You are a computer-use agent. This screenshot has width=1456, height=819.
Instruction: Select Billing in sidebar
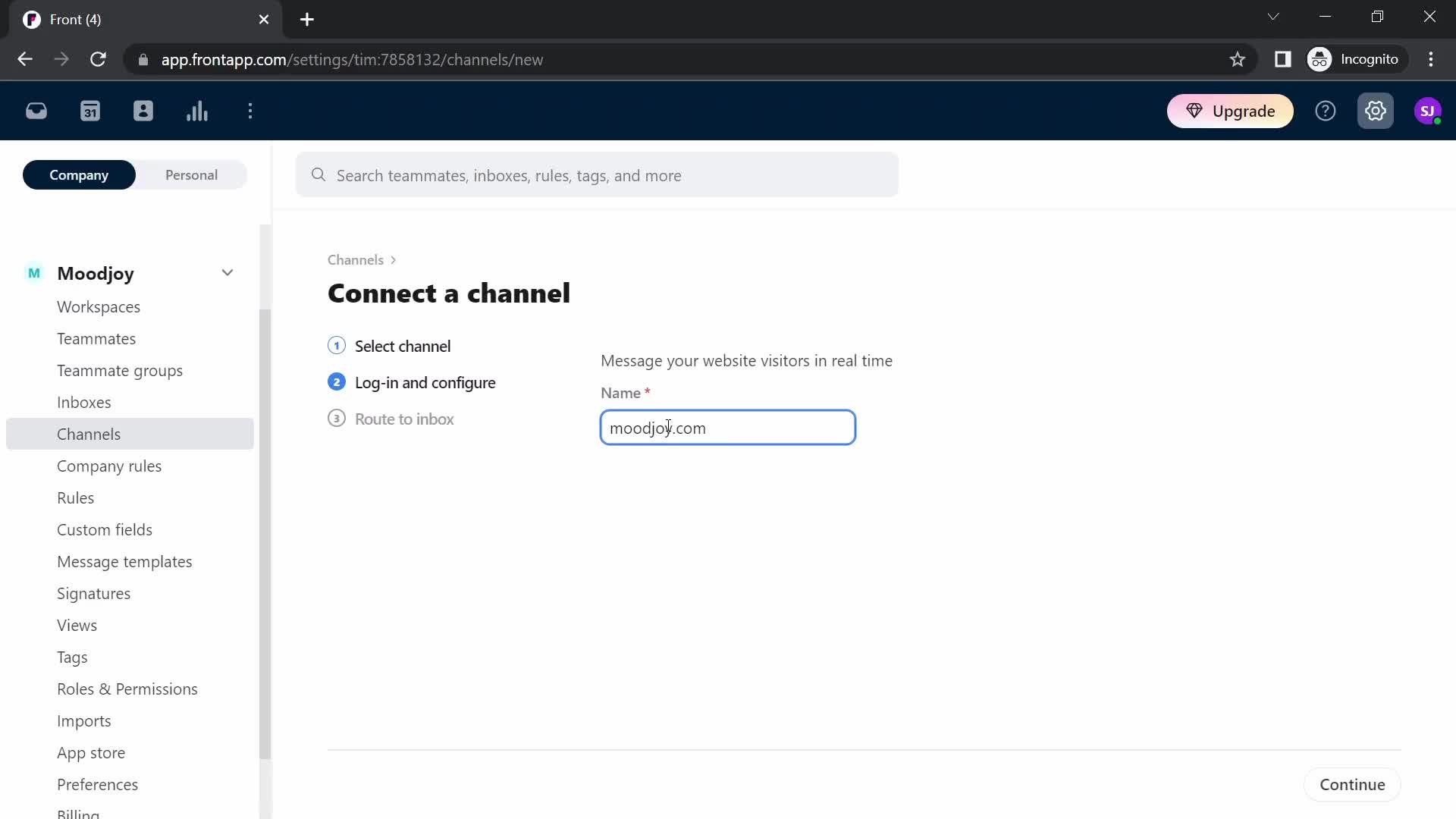coord(78,813)
